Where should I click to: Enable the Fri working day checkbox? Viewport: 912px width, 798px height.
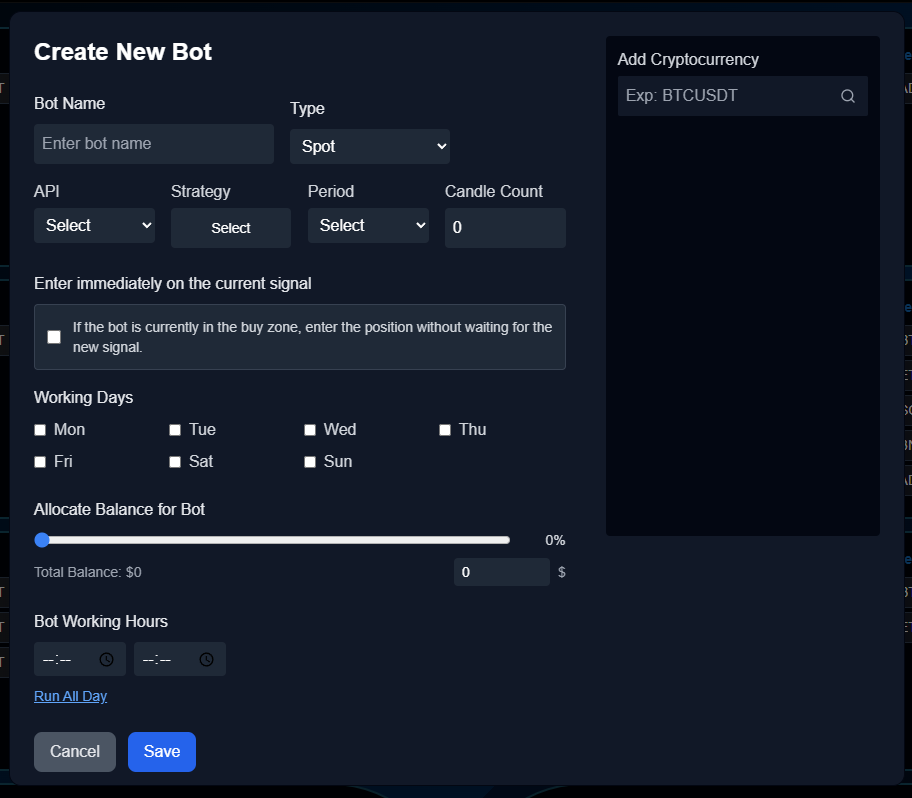pos(40,462)
